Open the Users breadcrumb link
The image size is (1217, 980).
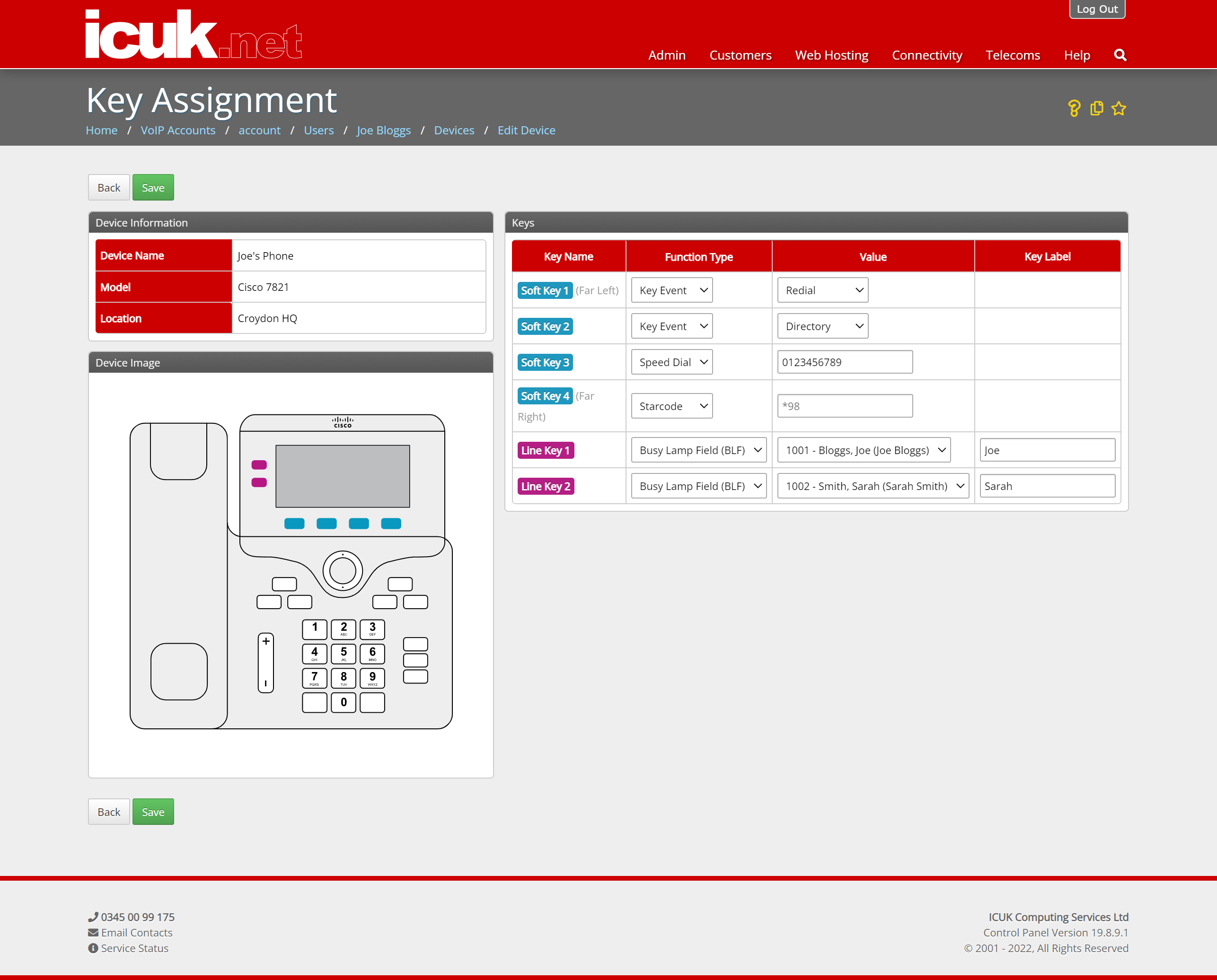(x=318, y=130)
